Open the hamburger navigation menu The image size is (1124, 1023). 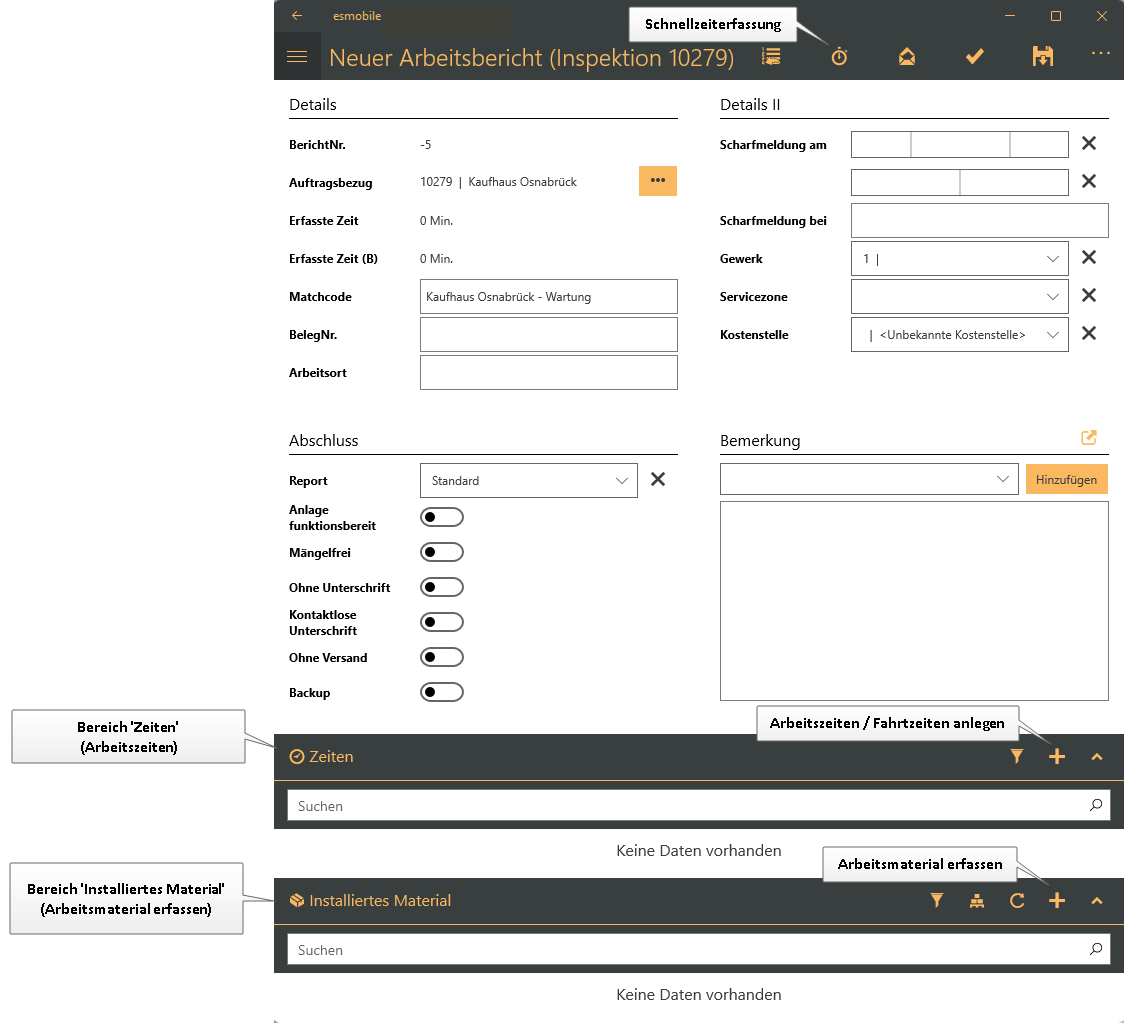[297, 57]
